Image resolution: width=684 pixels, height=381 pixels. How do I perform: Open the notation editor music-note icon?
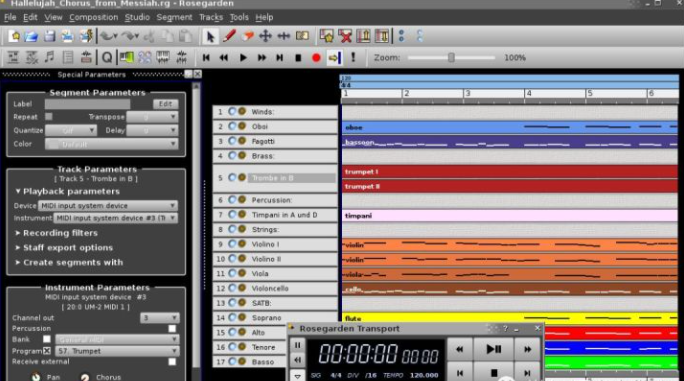(x=49, y=58)
